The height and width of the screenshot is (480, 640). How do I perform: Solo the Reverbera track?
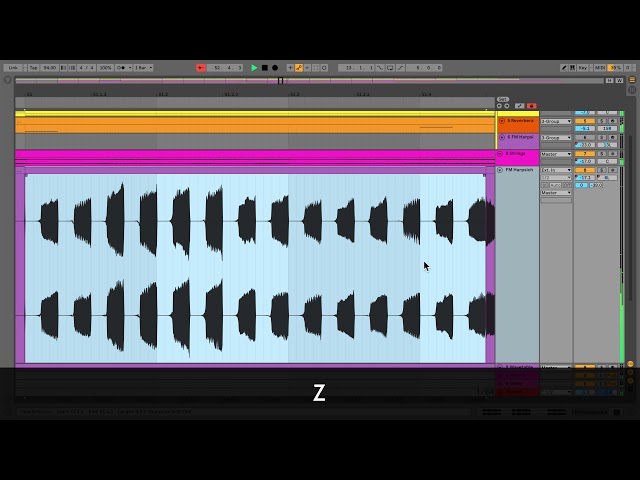click(x=601, y=121)
